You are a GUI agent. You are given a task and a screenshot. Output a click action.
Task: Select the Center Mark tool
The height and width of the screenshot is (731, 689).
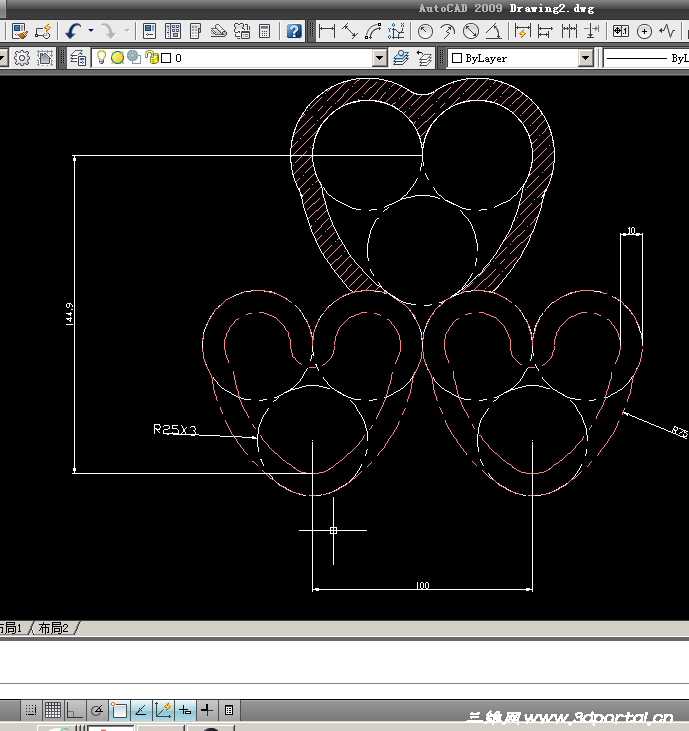(x=644, y=31)
